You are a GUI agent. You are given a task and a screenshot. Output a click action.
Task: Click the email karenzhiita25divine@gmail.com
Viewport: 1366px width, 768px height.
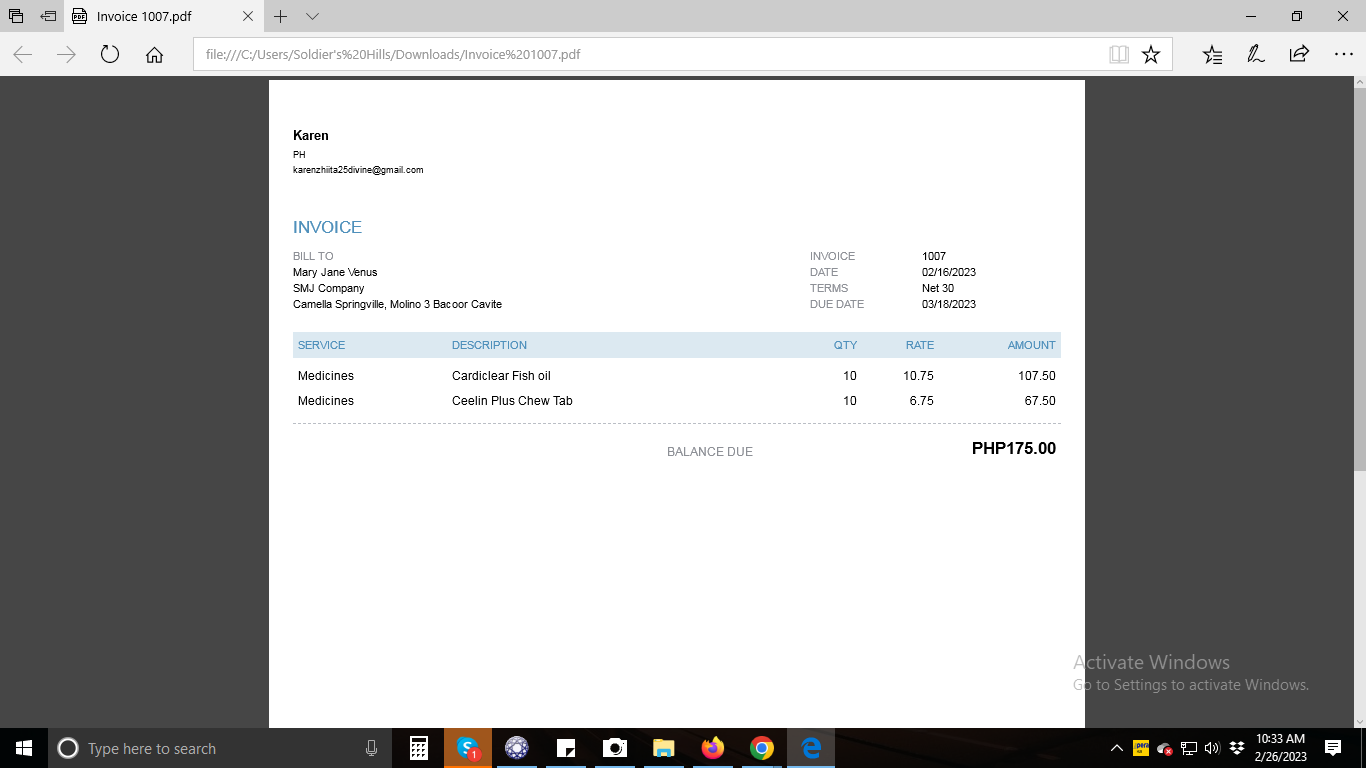358,170
